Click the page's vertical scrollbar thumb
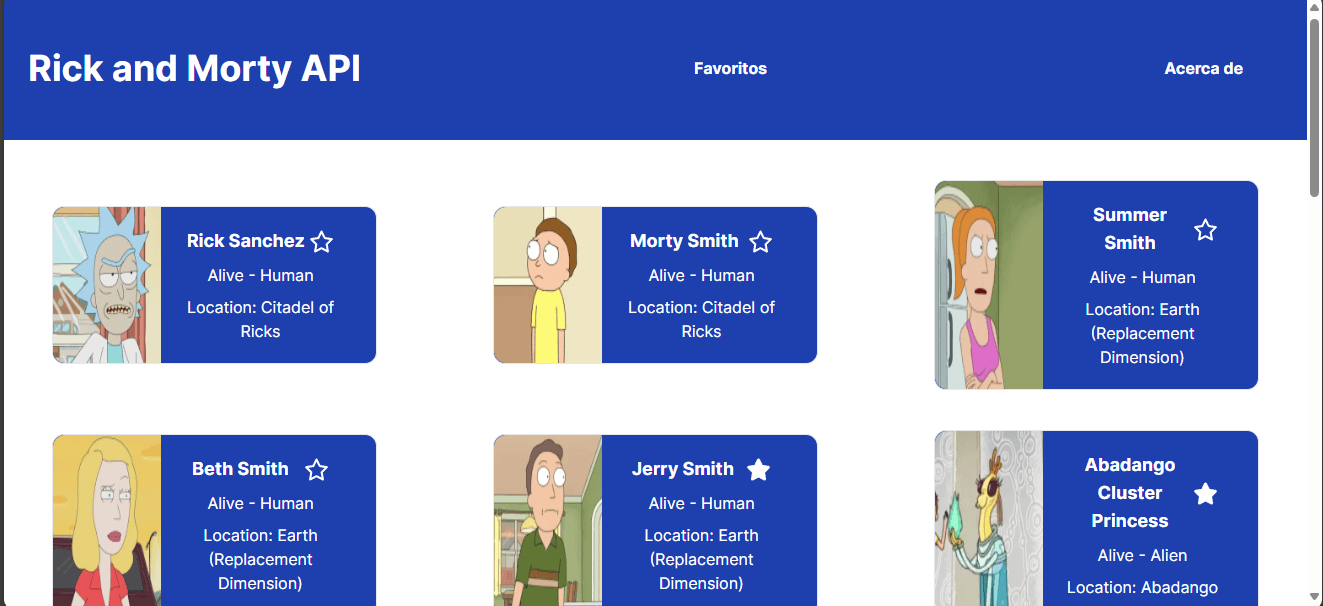The width and height of the screenshot is (1323, 606). tap(1315, 108)
